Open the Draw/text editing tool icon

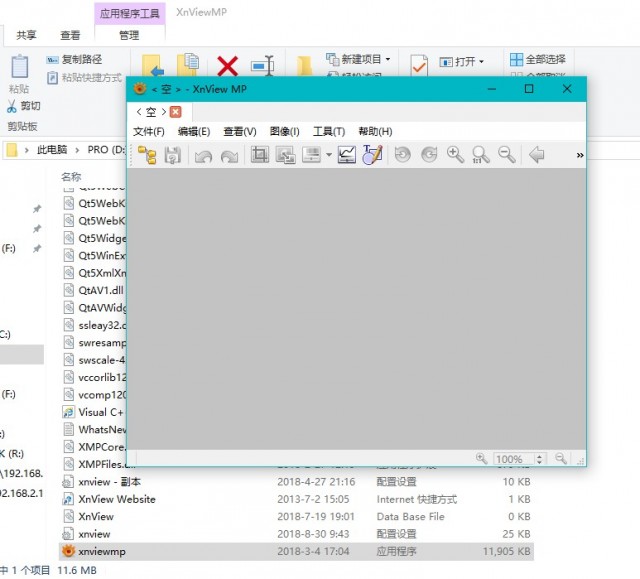point(372,155)
